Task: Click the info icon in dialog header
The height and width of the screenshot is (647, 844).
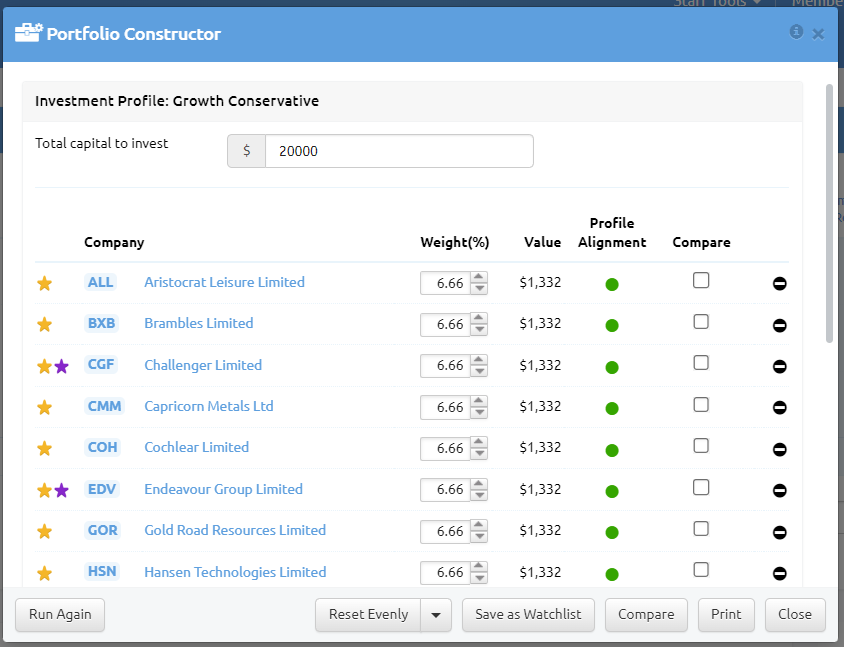Action: pyautogui.click(x=796, y=32)
